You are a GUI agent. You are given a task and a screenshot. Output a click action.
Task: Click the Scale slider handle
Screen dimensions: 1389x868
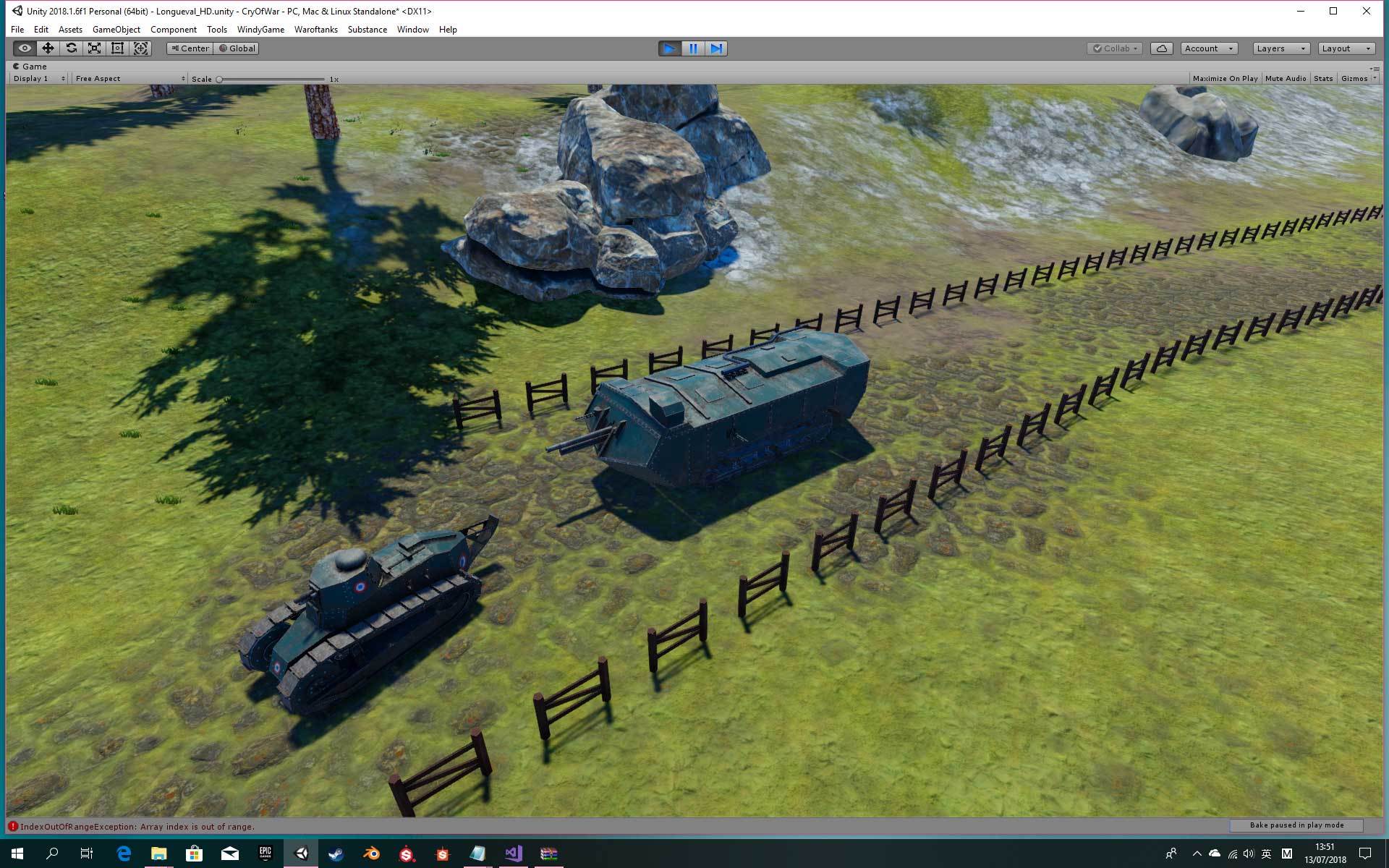tap(219, 79)
